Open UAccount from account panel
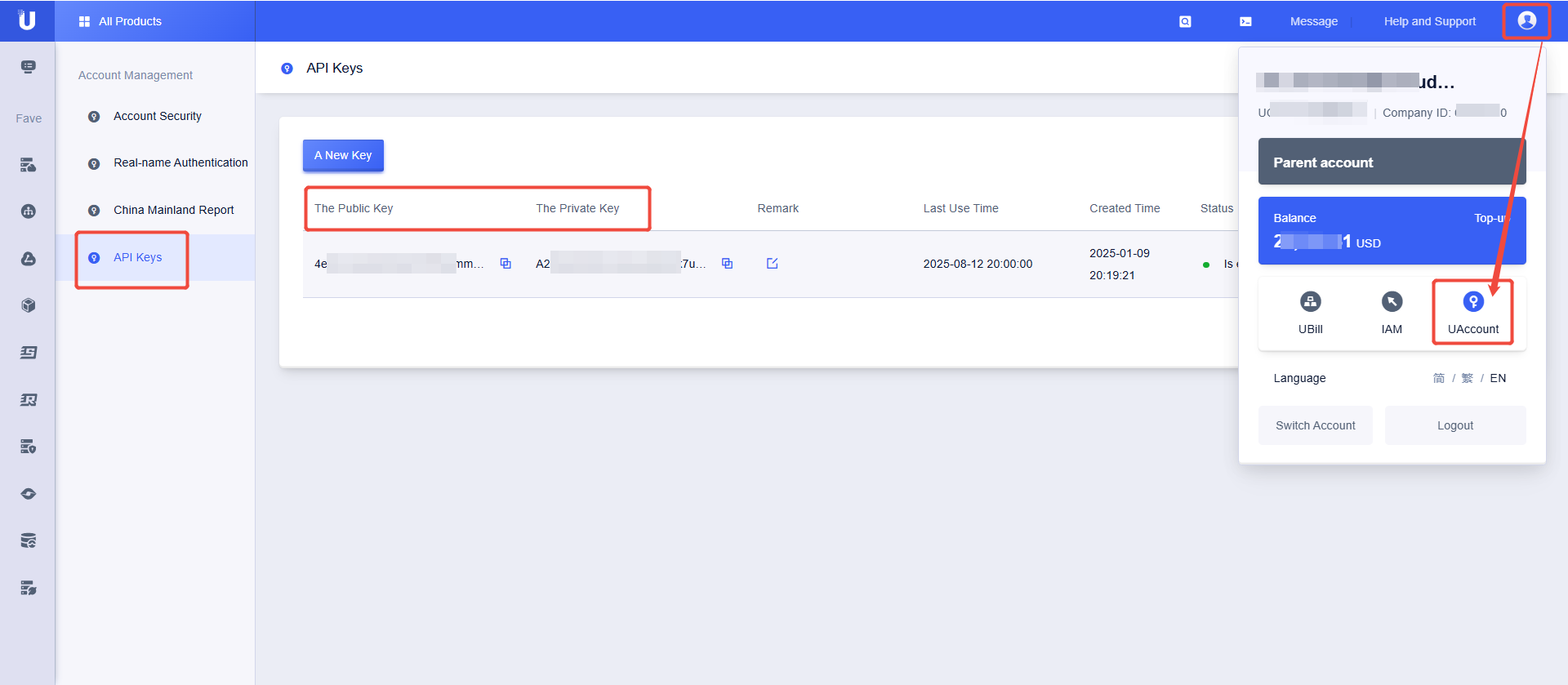 coord(1472,313)
